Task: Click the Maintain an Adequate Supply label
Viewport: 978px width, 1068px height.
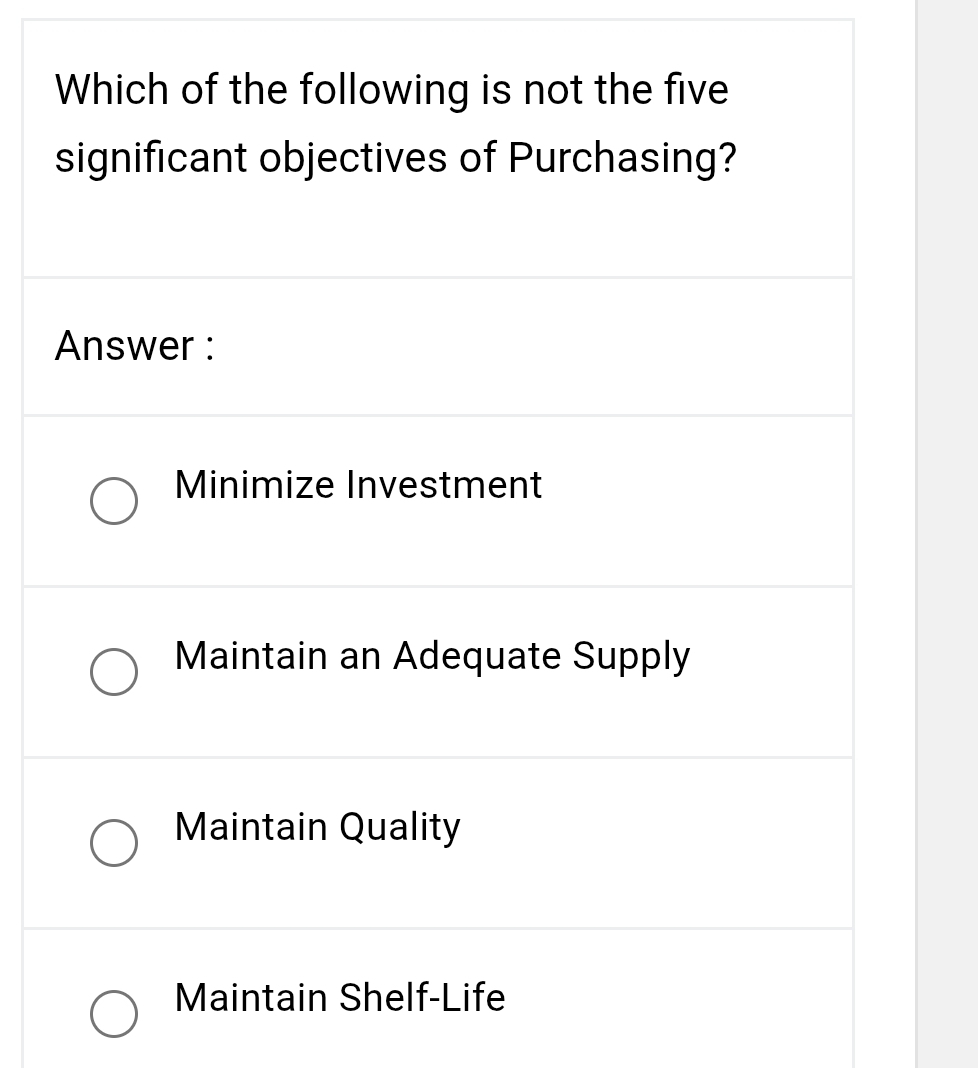Action: pyautogui.click(x=432, y=657)
